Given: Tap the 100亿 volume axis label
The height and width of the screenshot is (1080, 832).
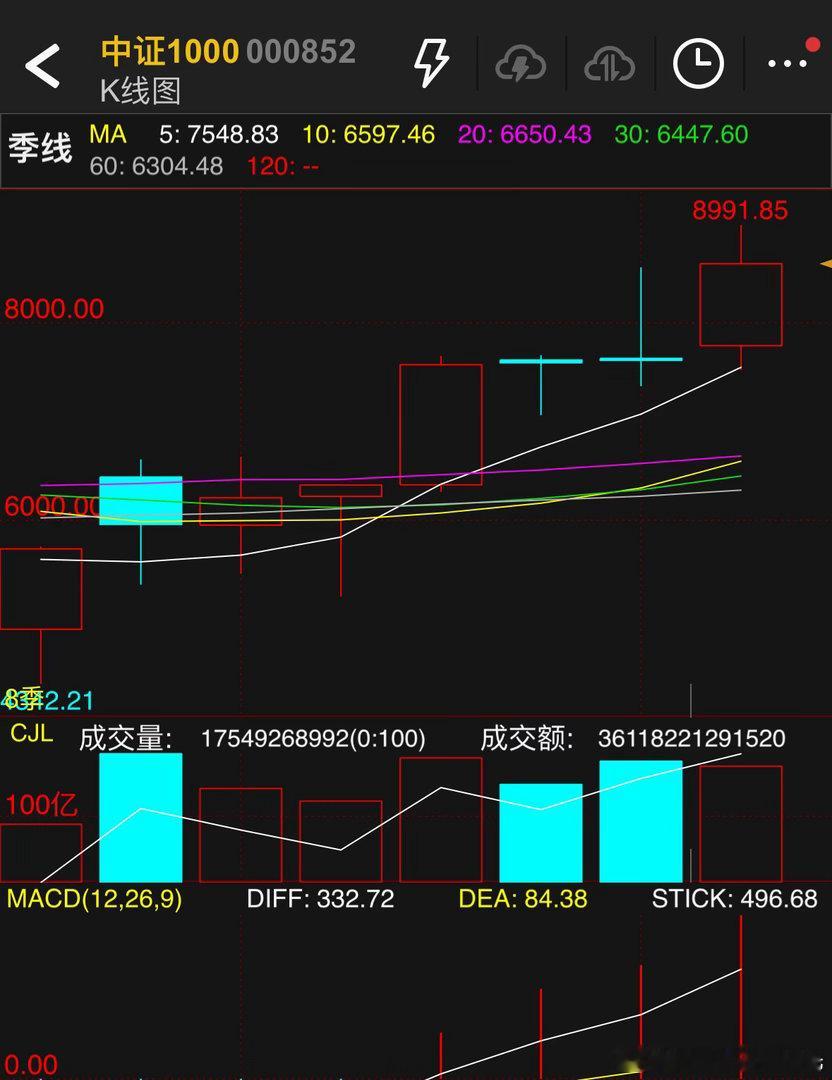Looking at the screenshot, I should point(41,804).
